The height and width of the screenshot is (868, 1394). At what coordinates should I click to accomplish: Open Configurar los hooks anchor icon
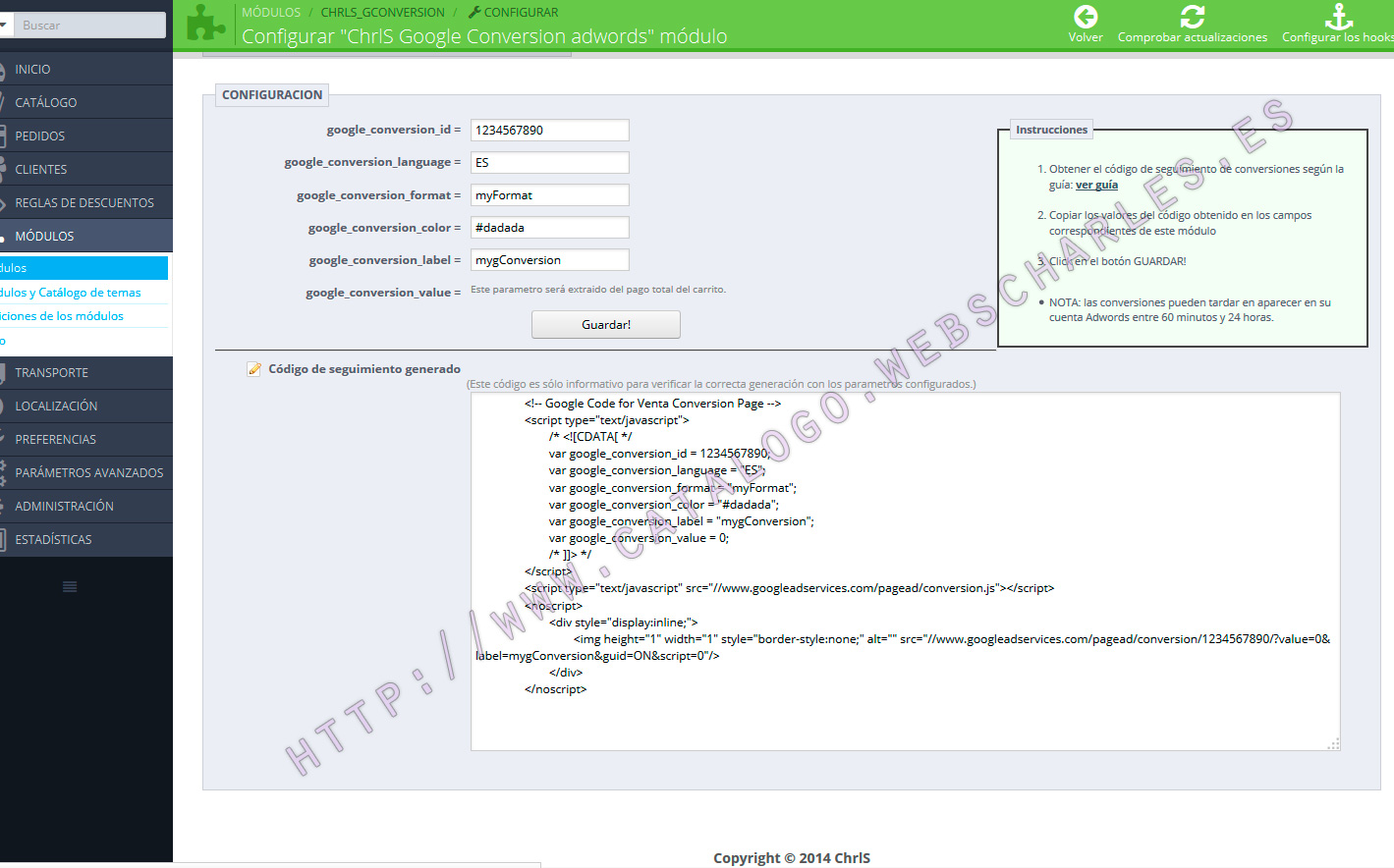tap(1339, 17)
